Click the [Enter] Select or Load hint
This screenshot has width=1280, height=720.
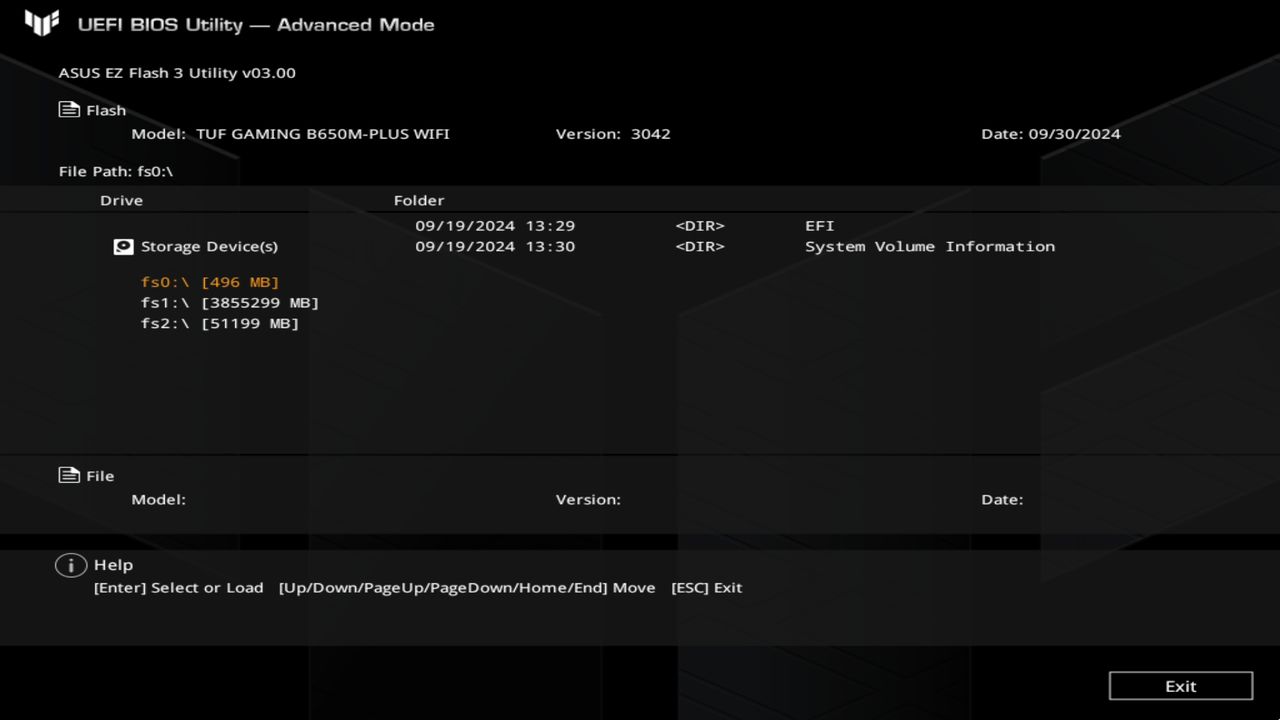[x=178, y=588]
